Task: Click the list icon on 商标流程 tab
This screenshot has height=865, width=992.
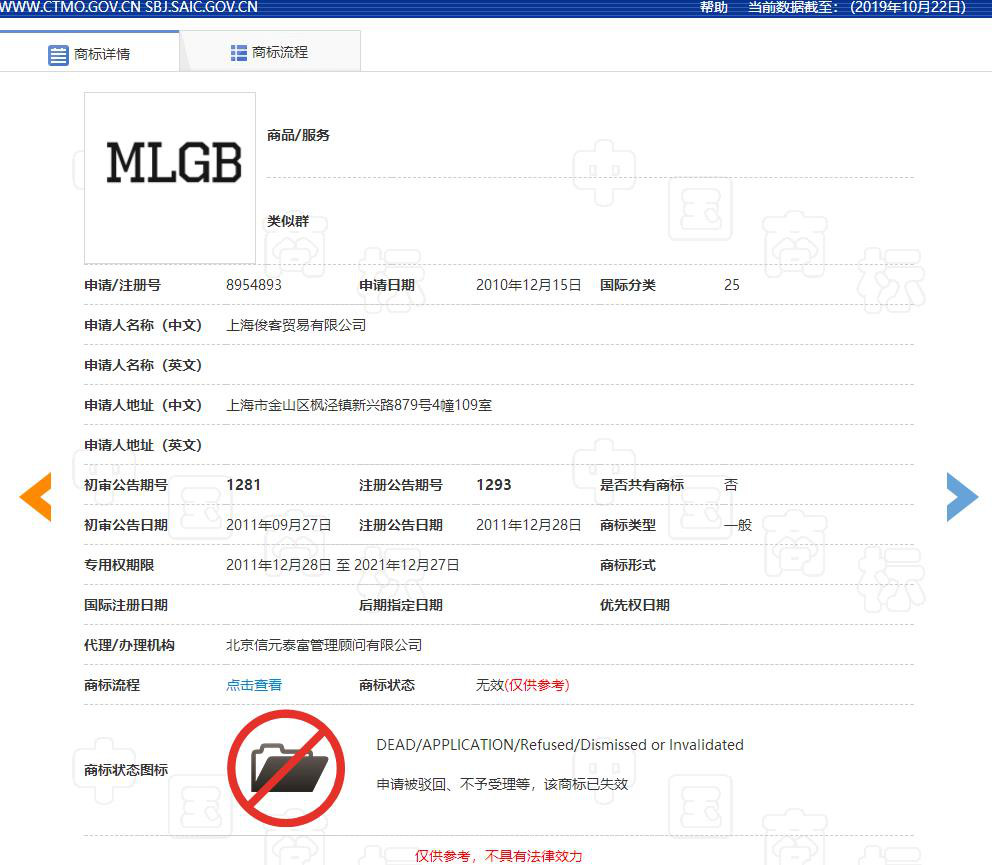Action: tap(238, 50)
